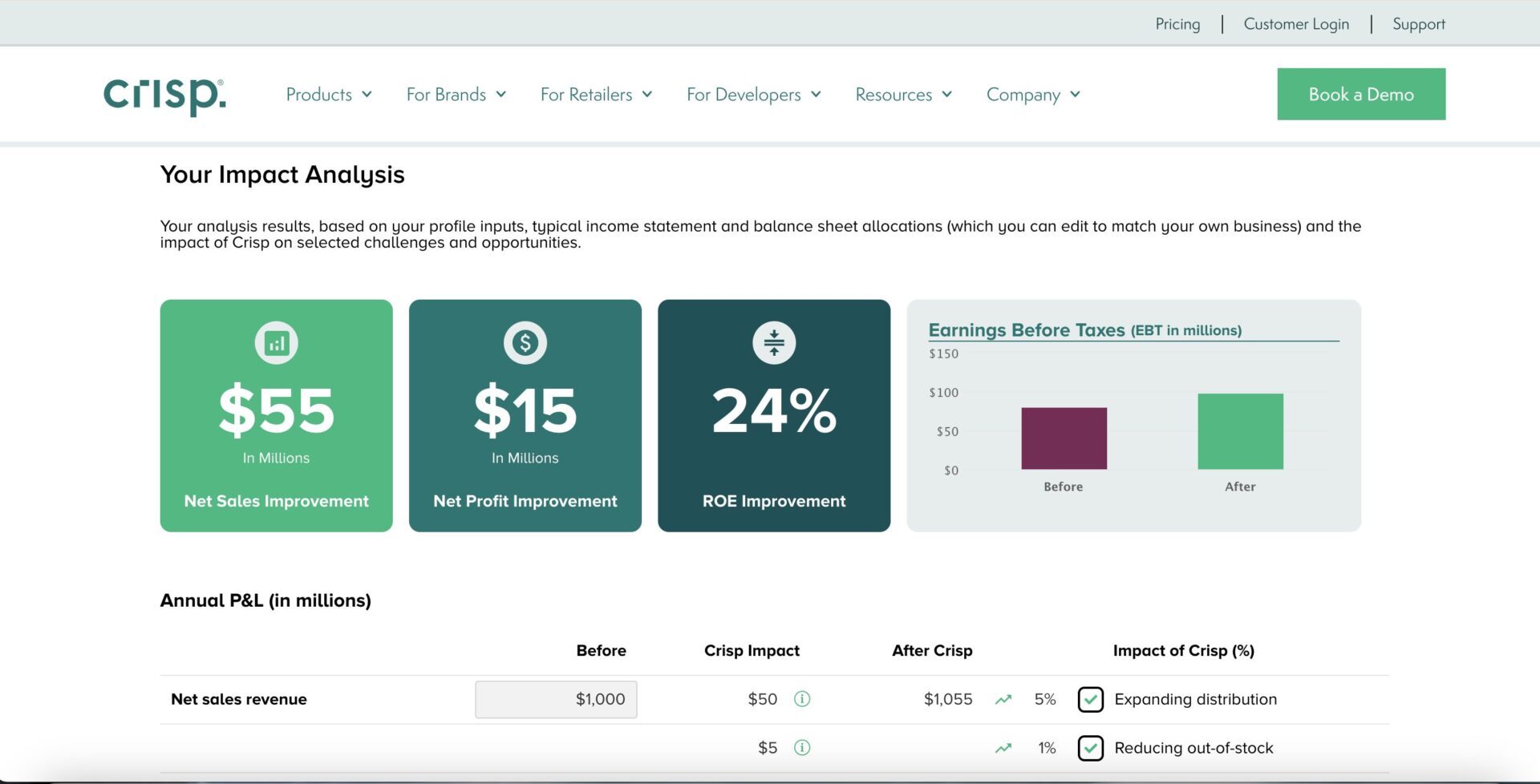Open the Support link
1540x784 pixels.
point(1419,24)
